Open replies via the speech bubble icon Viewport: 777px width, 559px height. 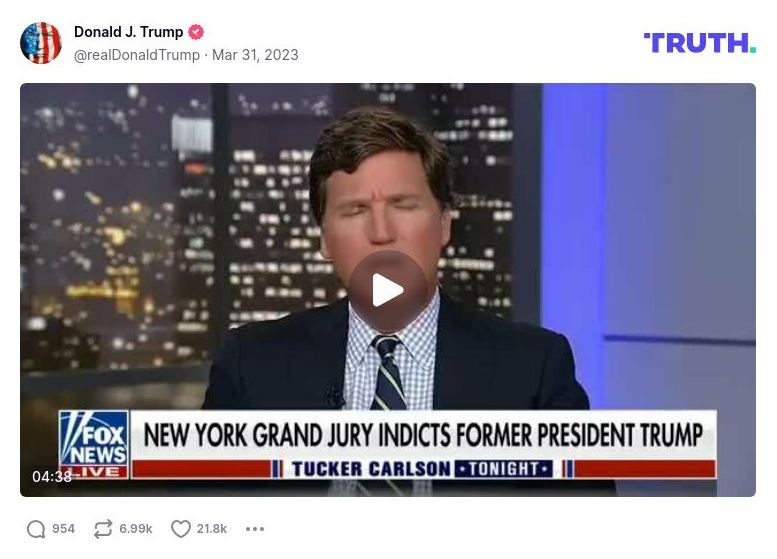click(36, 529)
